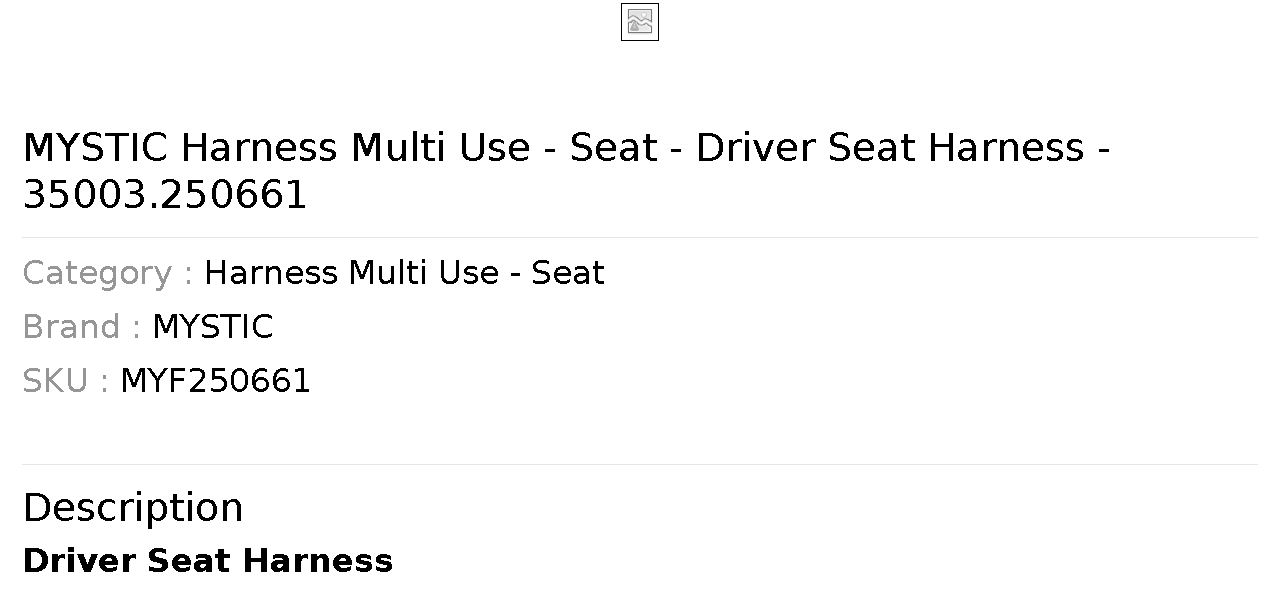Click the Description section heading

133,508
